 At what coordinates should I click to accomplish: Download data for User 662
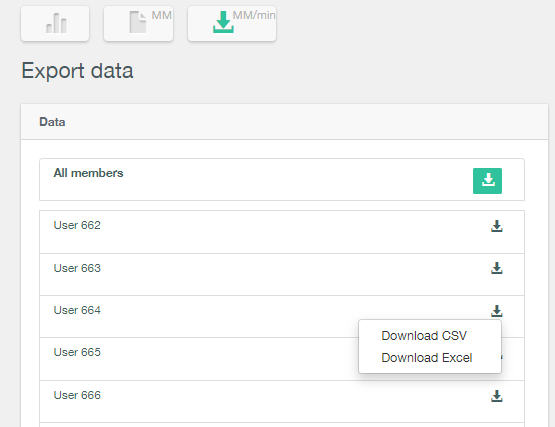pyautogui.click(x=497, y=226)
